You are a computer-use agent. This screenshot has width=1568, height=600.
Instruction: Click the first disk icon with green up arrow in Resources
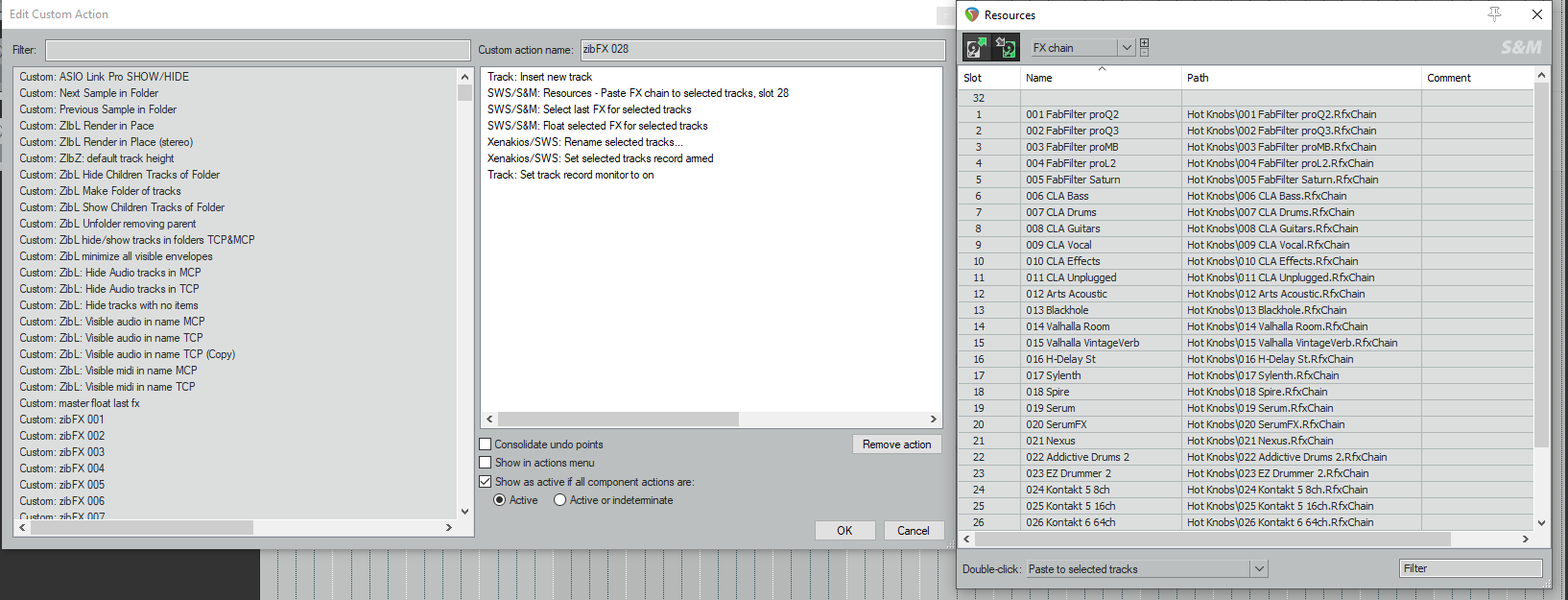pos(977,47)
